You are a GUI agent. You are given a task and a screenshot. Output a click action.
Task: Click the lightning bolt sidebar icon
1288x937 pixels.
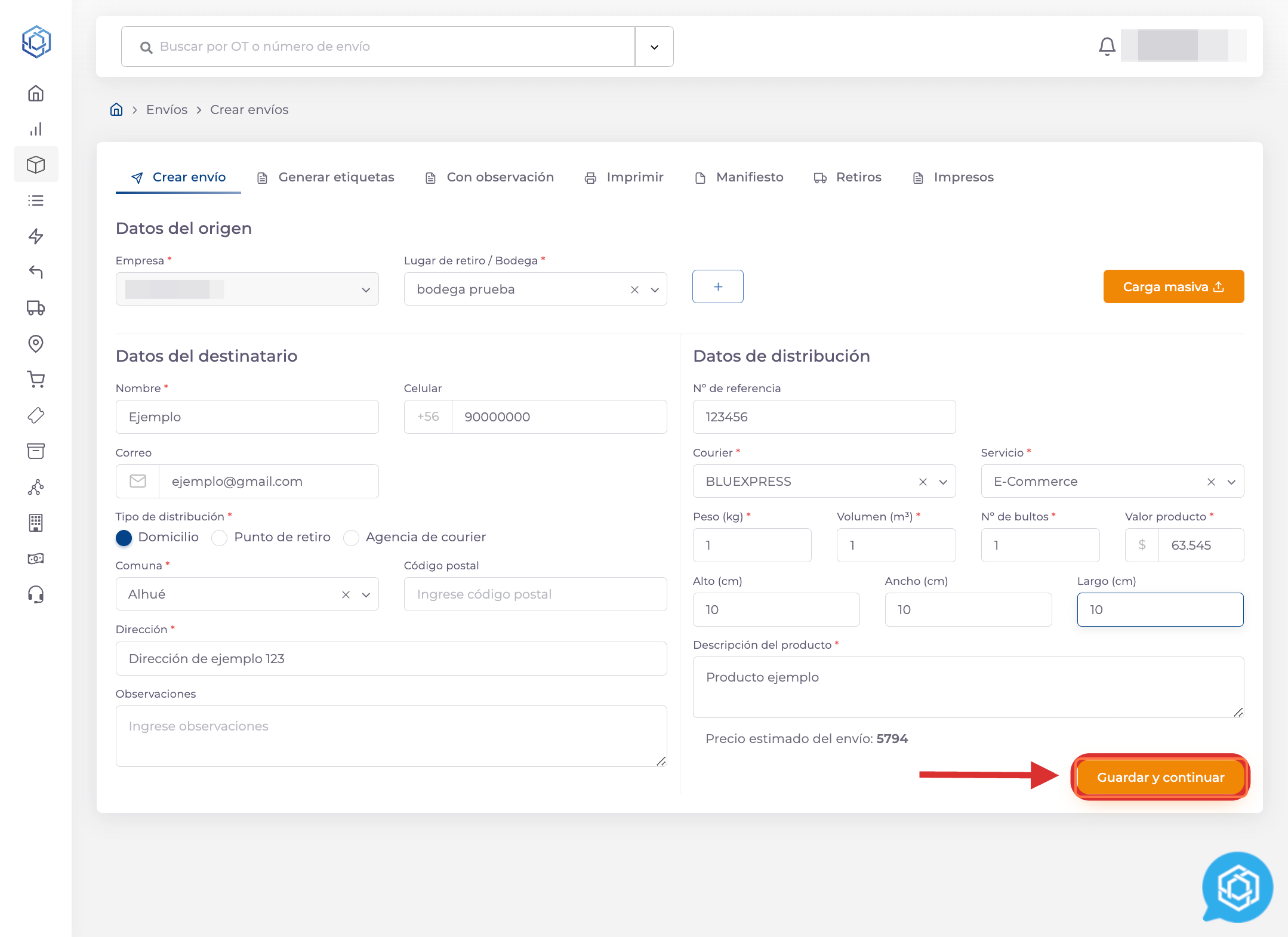[x=36, y=236]
